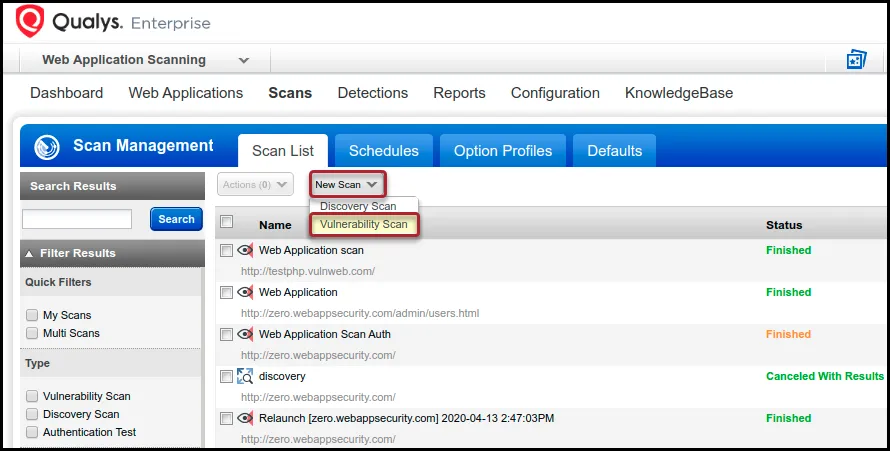
Task: Tick the select-all checkbox in table header
Action: [x=226, y=222]
